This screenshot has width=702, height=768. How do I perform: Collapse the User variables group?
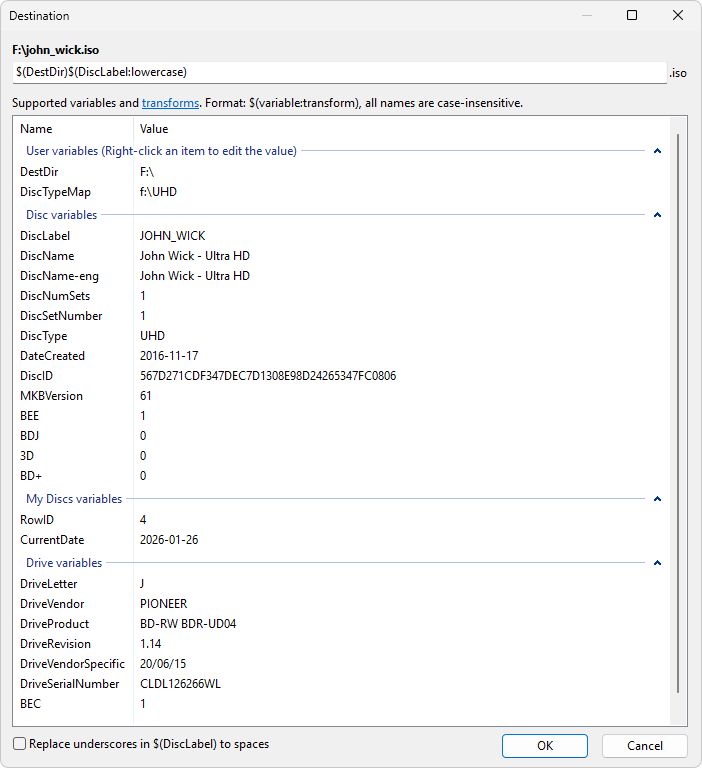[657, 151]
